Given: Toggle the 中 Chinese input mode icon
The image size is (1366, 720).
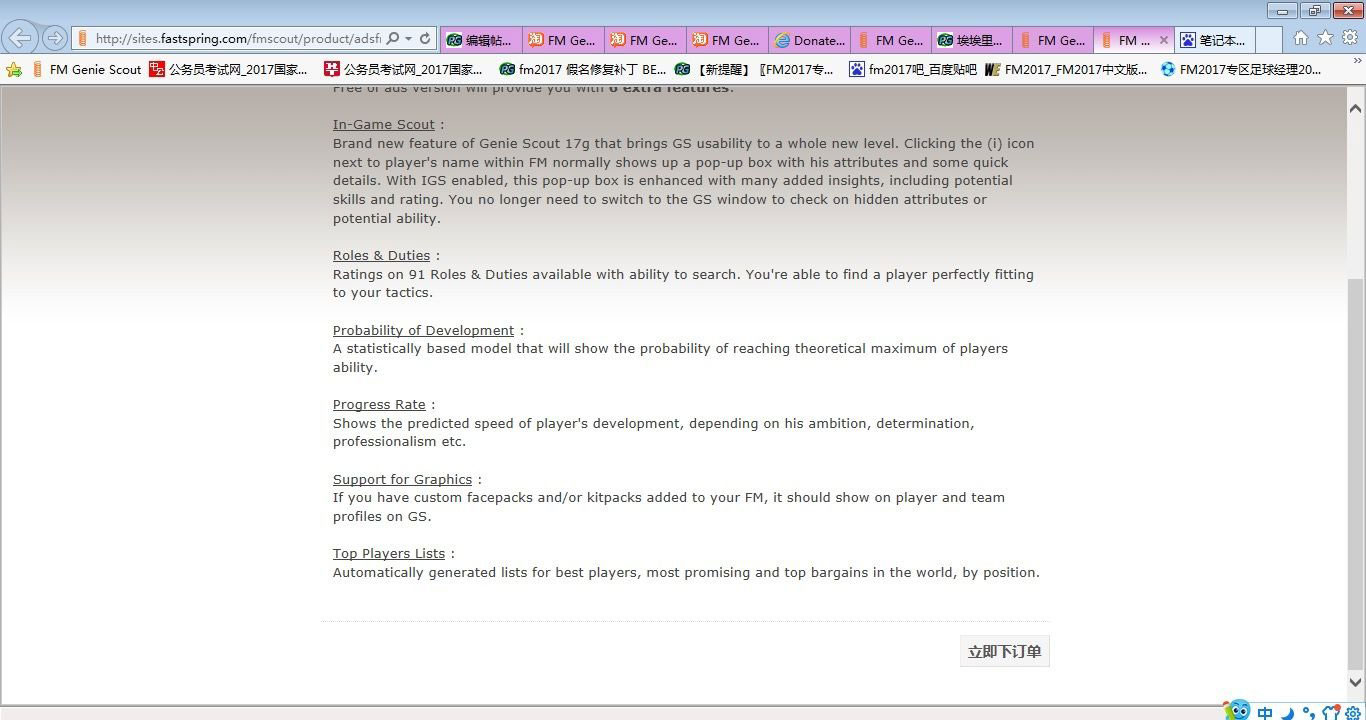Looking at the screenshot, I should point(1265,713).
